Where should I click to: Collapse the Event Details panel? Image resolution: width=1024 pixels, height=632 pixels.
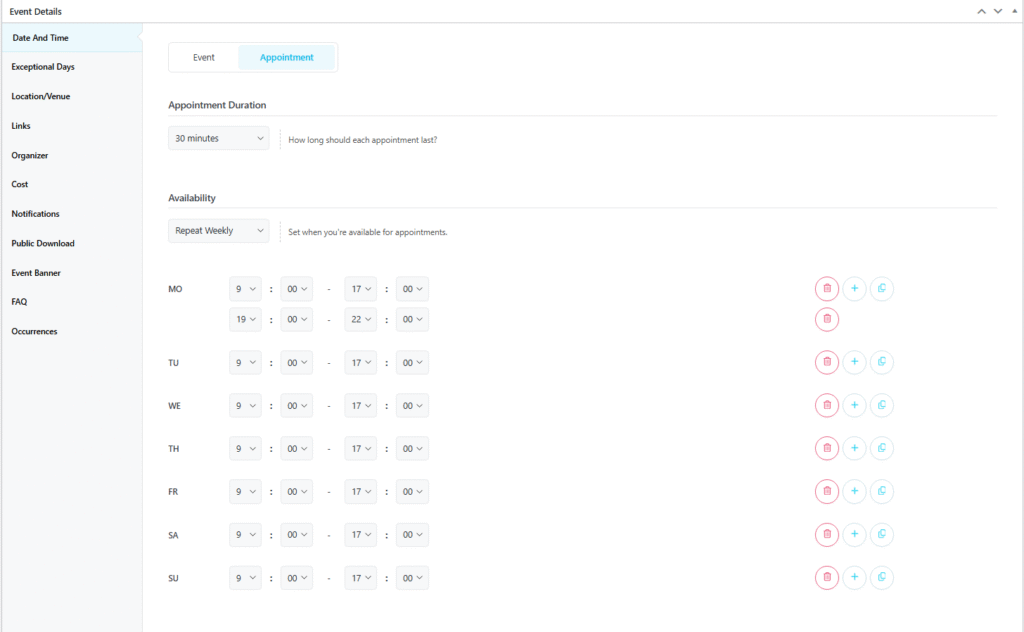pos(1014,11)
